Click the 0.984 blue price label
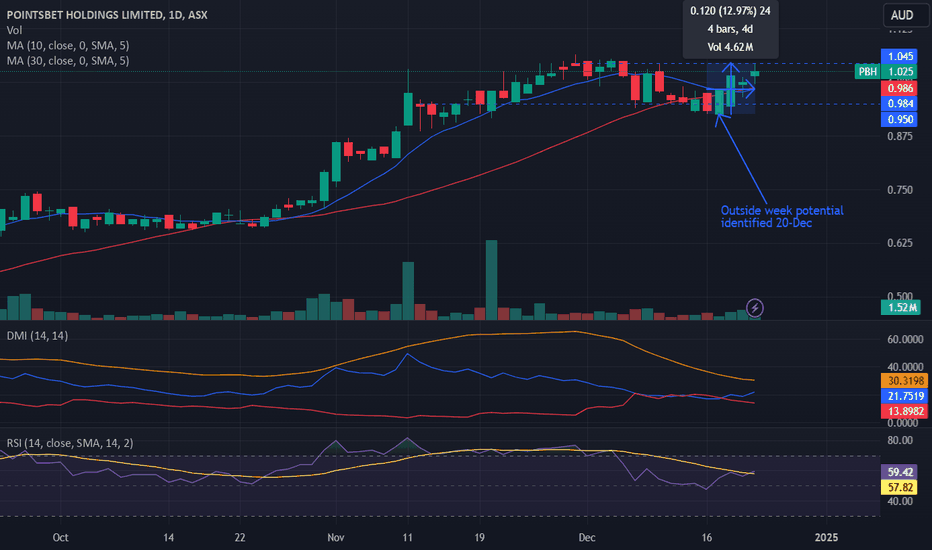Image resolution: width=932 pixels, height=550 pixels. click(x=900, y=103)
